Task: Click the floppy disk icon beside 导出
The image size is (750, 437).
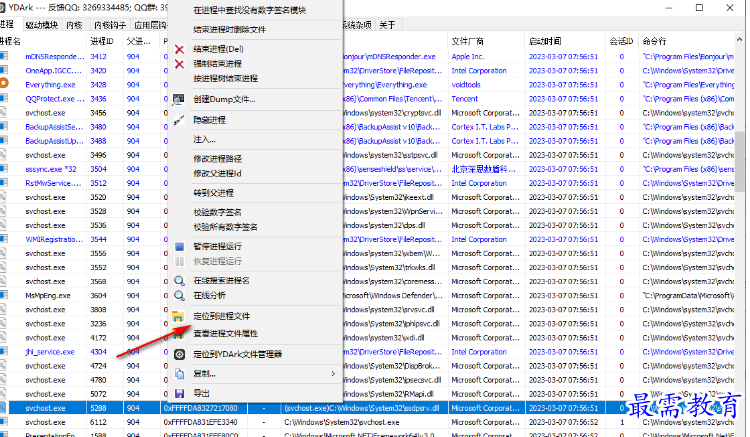Action: (179, 393)
